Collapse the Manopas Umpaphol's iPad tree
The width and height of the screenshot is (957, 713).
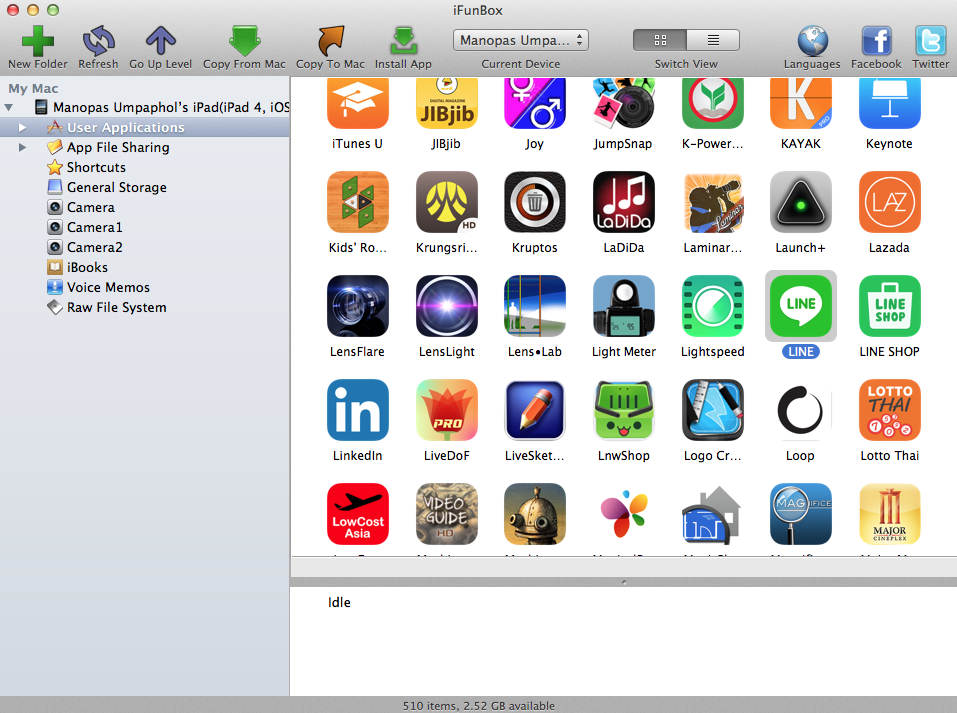pos(9,107)
